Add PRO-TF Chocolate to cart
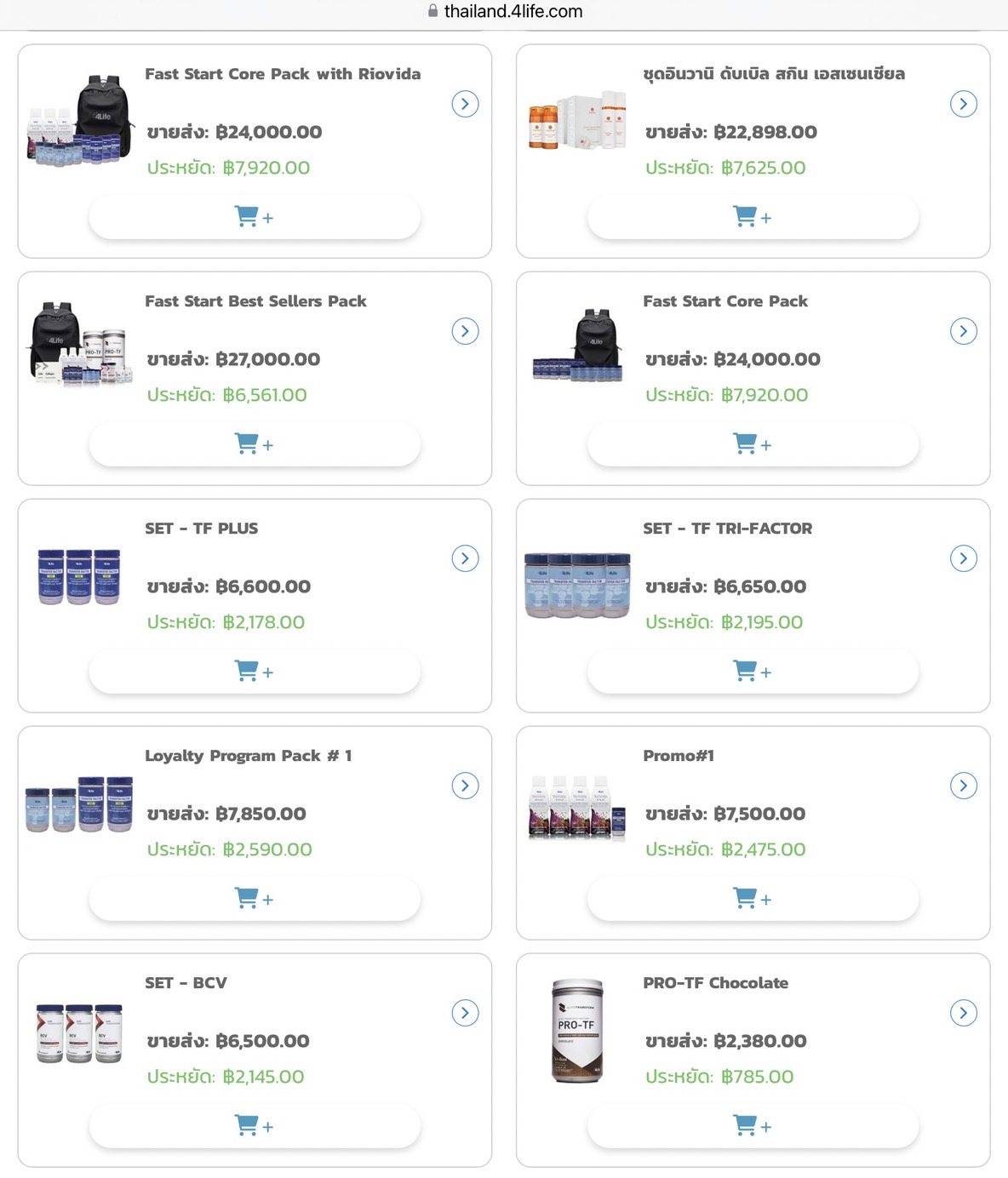The height and width of the screenshot is (1178, 1008). [753, 1126]
